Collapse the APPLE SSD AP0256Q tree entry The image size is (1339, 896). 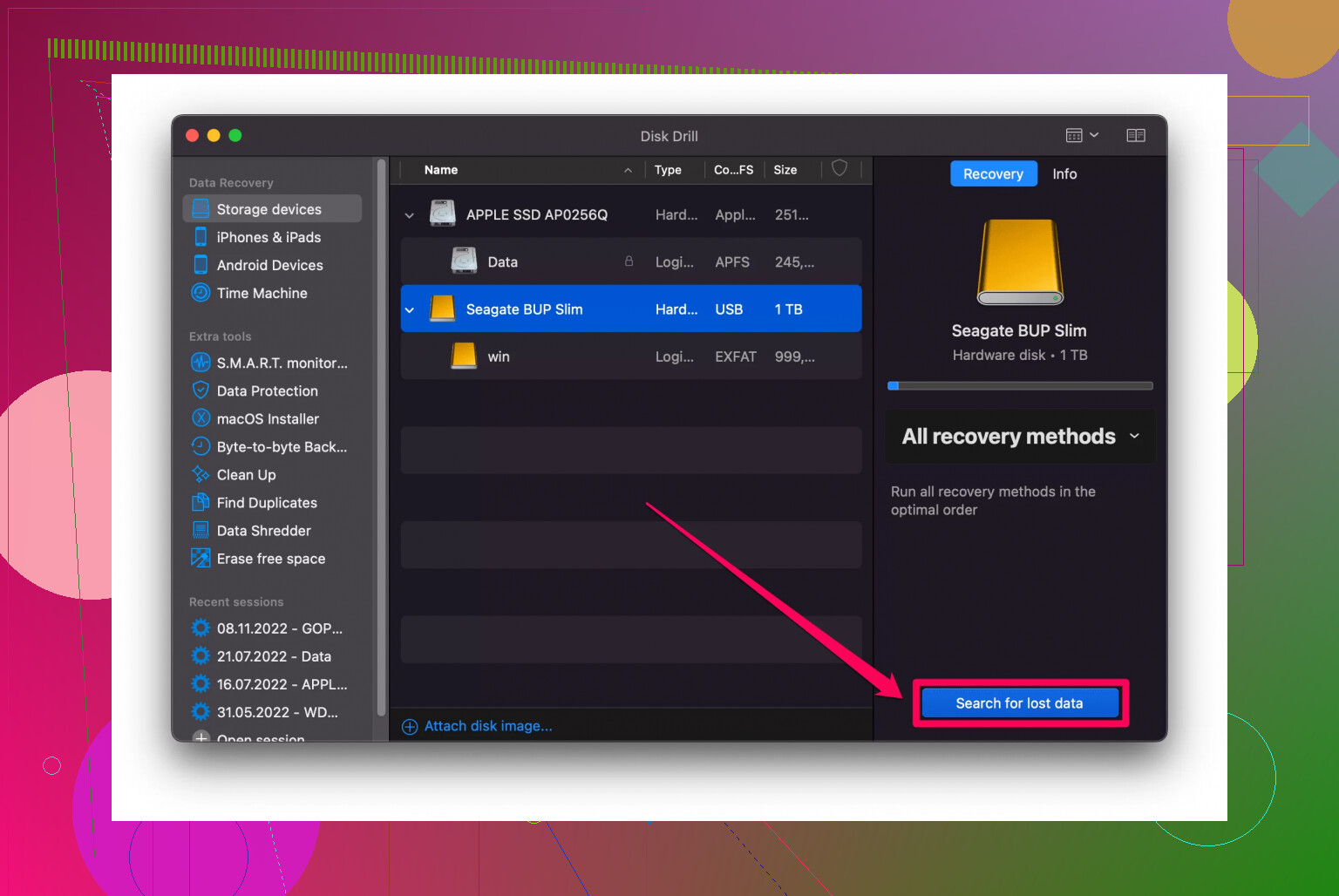[410, 214]
